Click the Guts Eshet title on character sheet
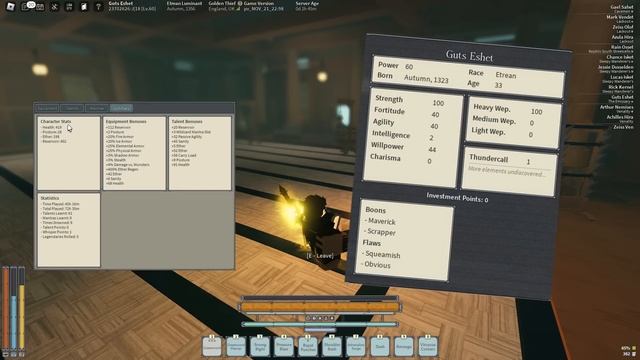Image resolution: width=640 pixels, height=360 pixels. [469, 56]
